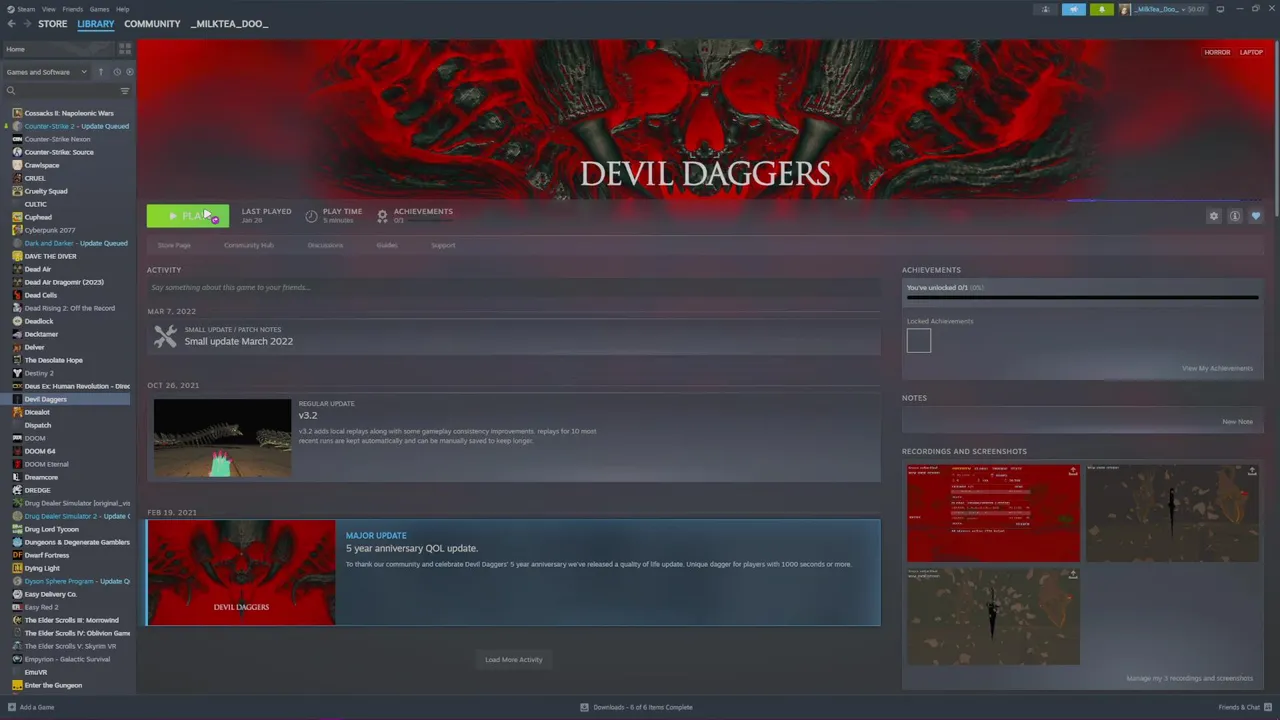1280x720 pixels.
Task: Open the v3.2 update thumbnail
Action: (222, 438)
